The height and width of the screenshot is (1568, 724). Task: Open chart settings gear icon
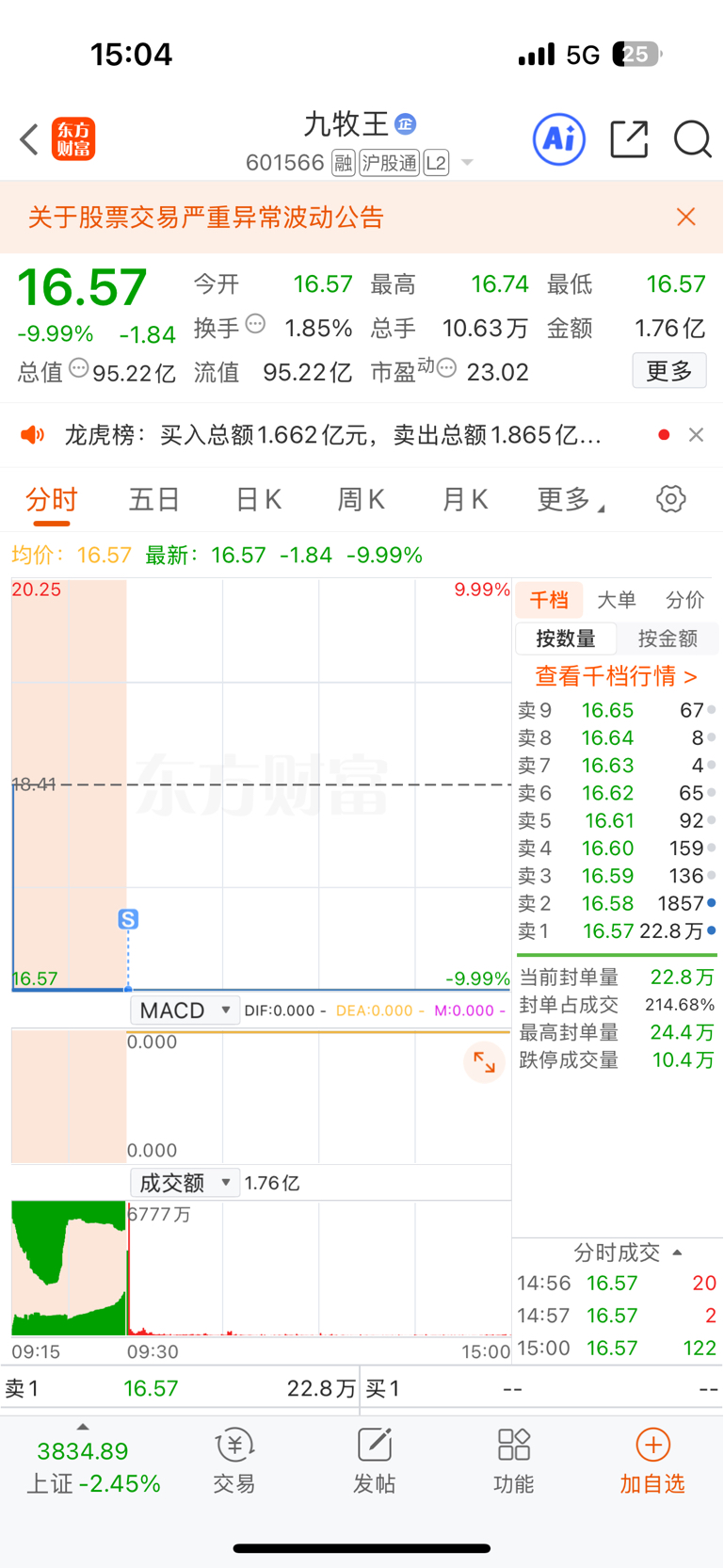click(x=670, y=499)
